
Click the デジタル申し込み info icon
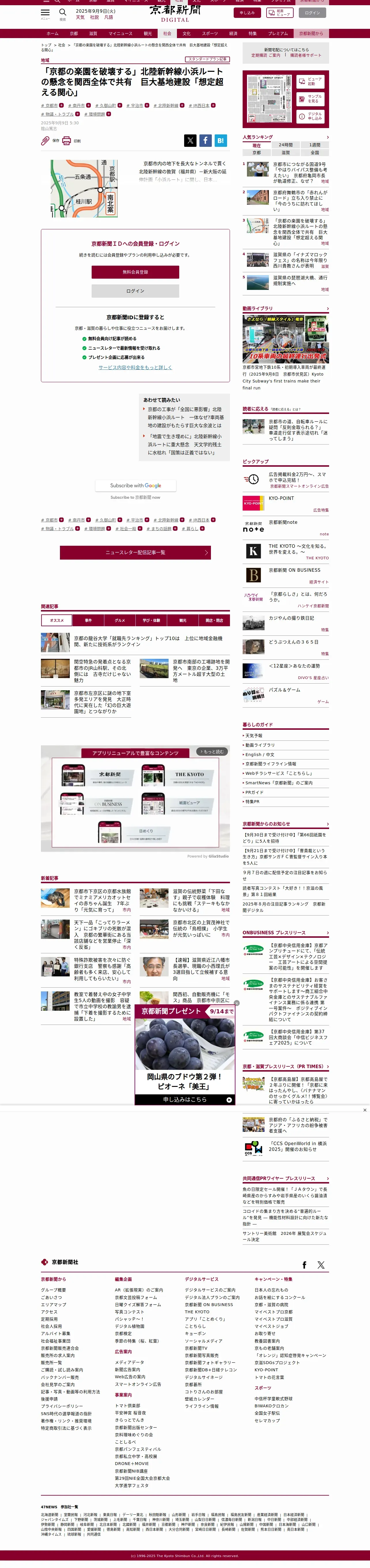[302, 116]
